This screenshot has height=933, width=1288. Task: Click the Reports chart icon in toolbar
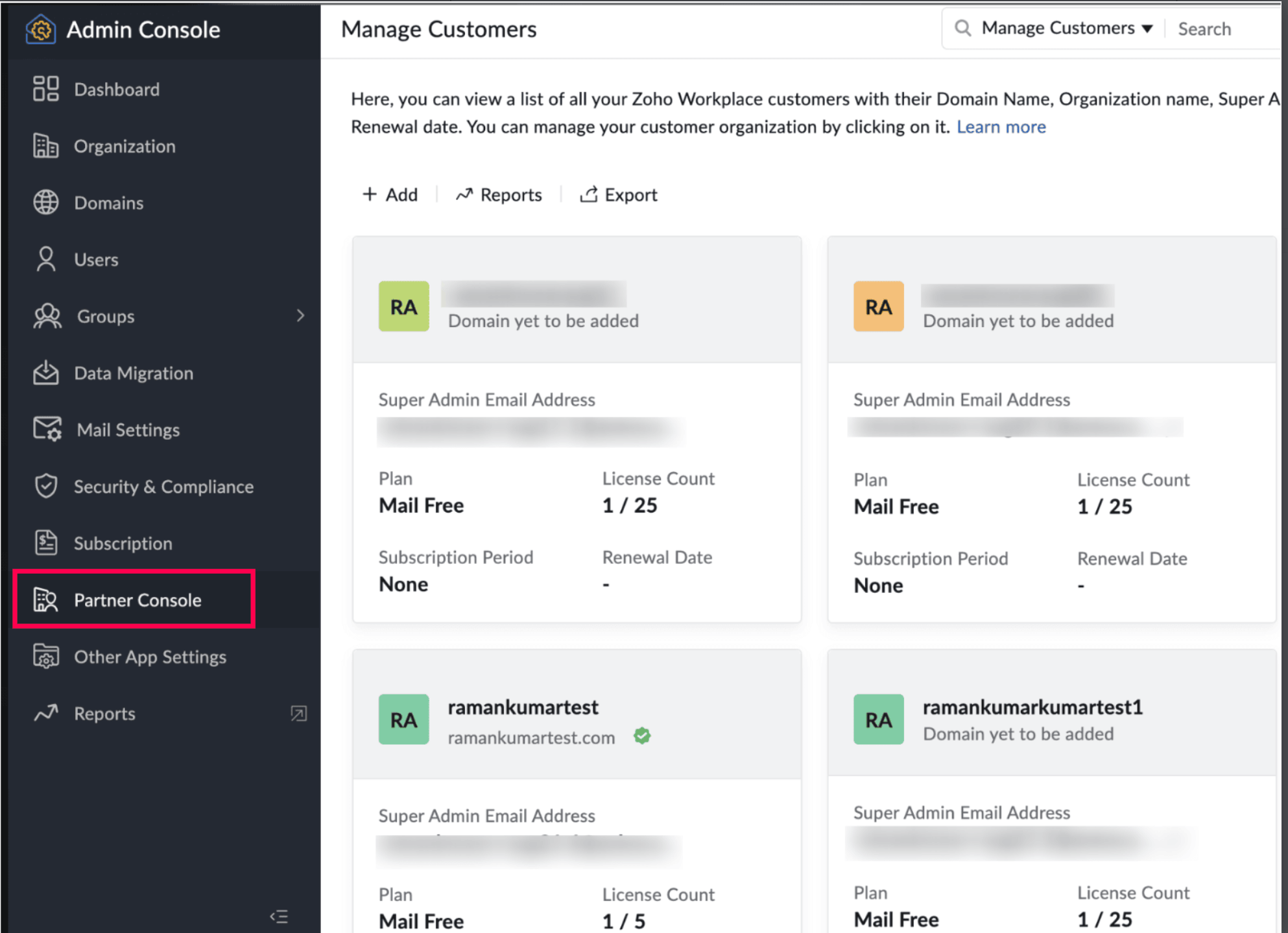coord(464,194)
